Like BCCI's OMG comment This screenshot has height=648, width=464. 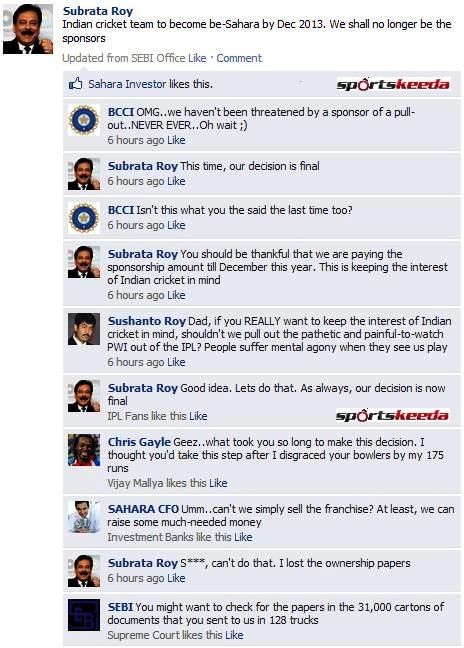(176, 140)
